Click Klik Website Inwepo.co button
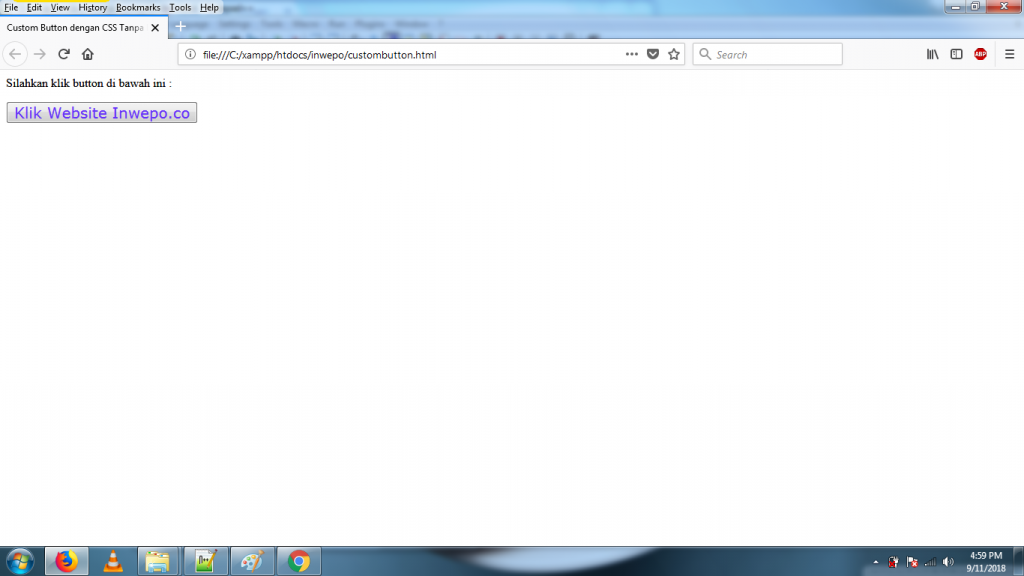1024x576 pixels. coord(102,112)
